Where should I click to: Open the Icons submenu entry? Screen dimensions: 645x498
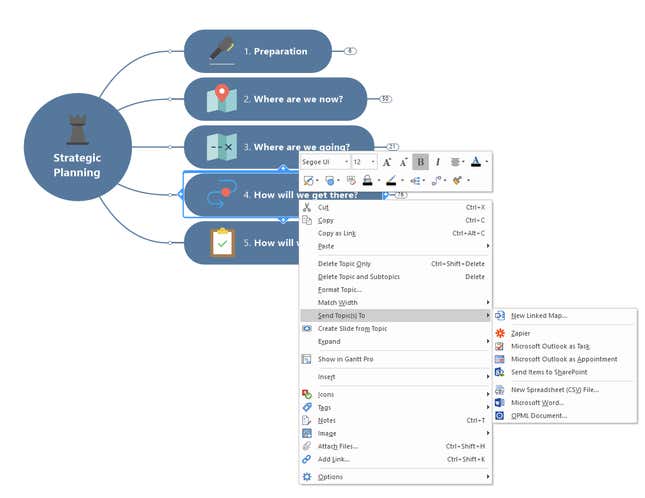pyautogui.click(x=396, y=394)
